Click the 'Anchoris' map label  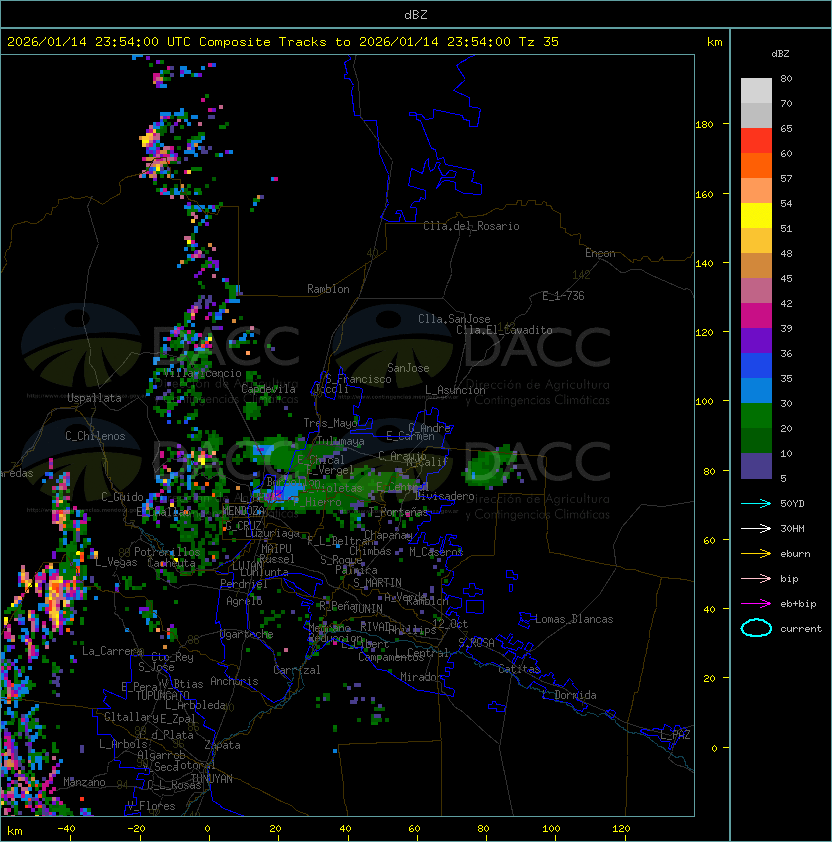pos(234,681)
